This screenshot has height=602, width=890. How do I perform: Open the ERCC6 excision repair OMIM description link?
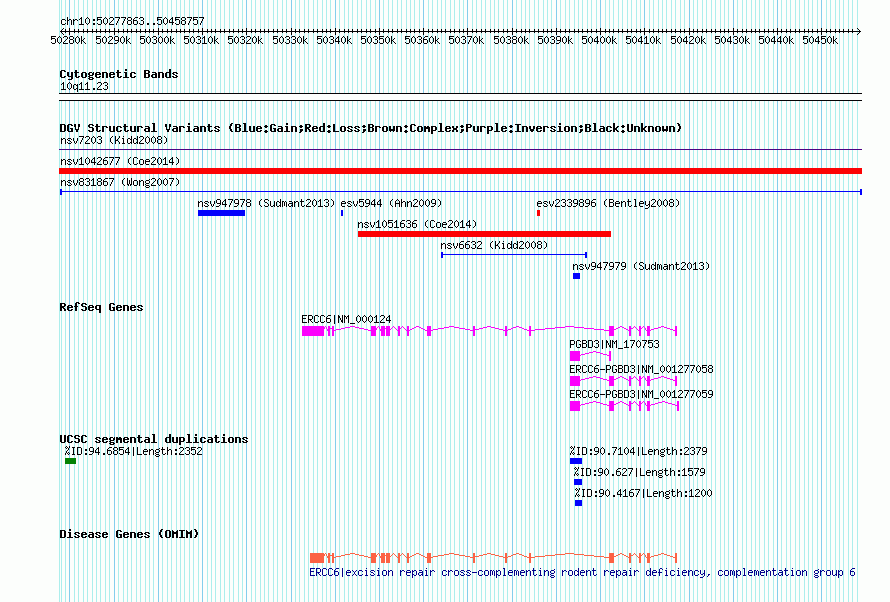coord(582,572)
